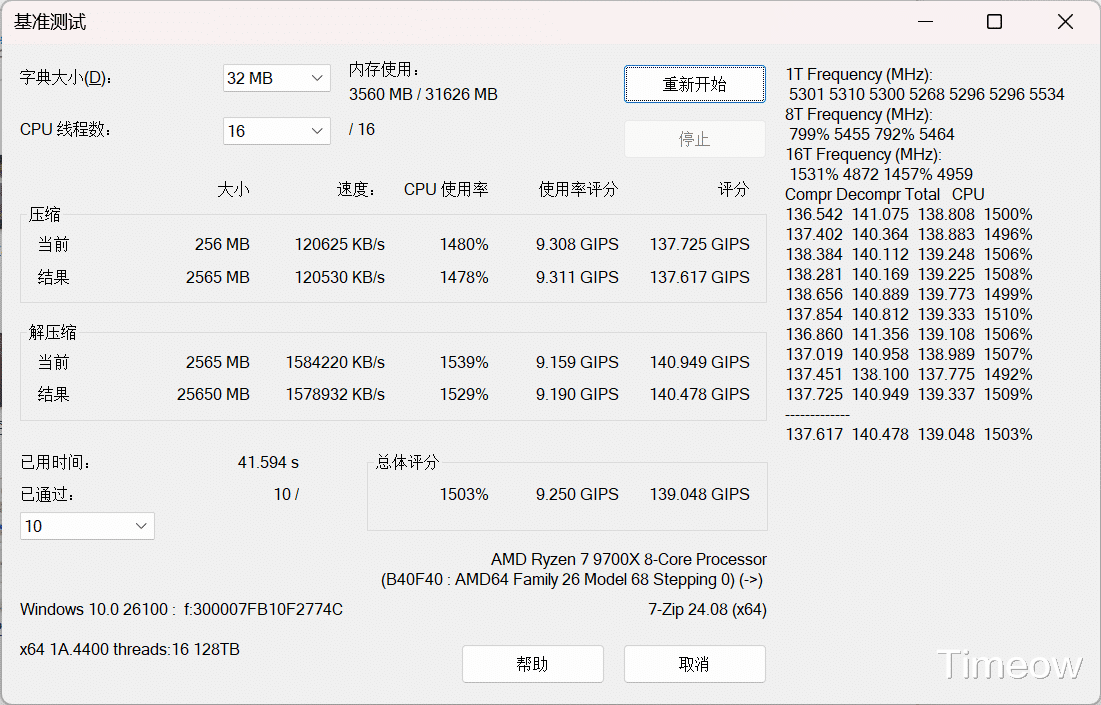Click compression current CPU usage 1480%

pos(464,244)
